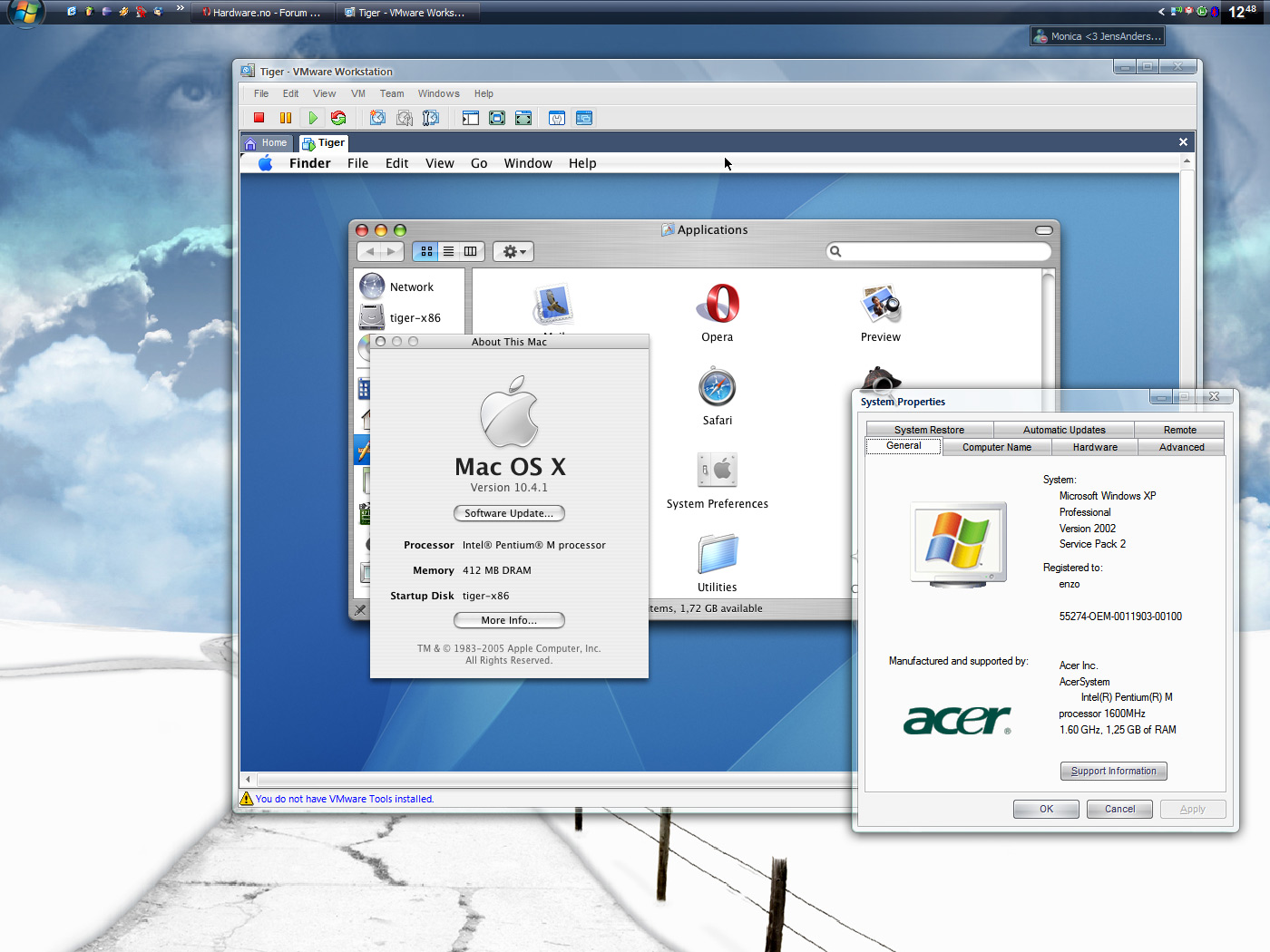
Task: Click the Windows Start orb
Action: pos(25,13)
